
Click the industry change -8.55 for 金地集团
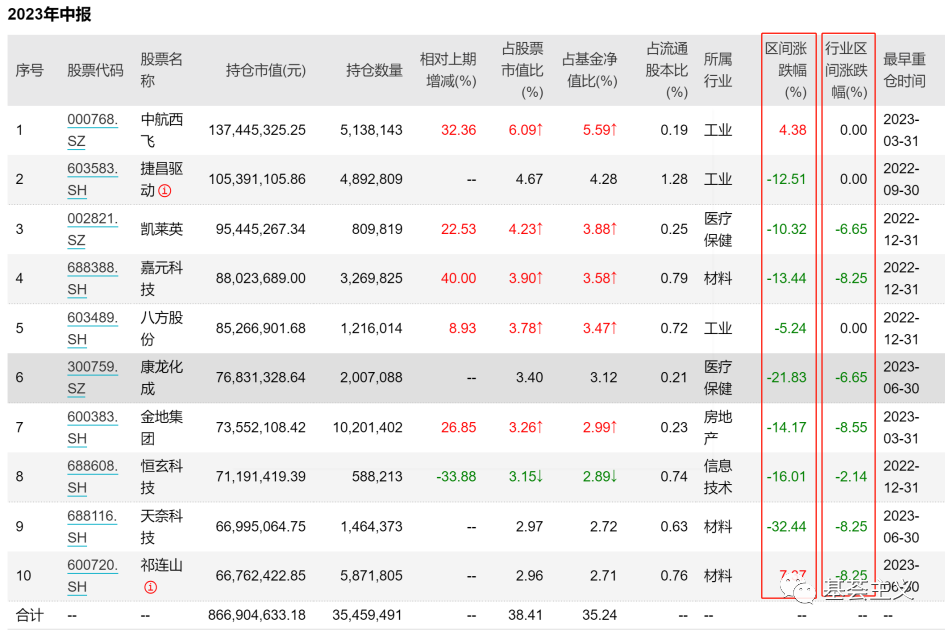coord(852,428)
